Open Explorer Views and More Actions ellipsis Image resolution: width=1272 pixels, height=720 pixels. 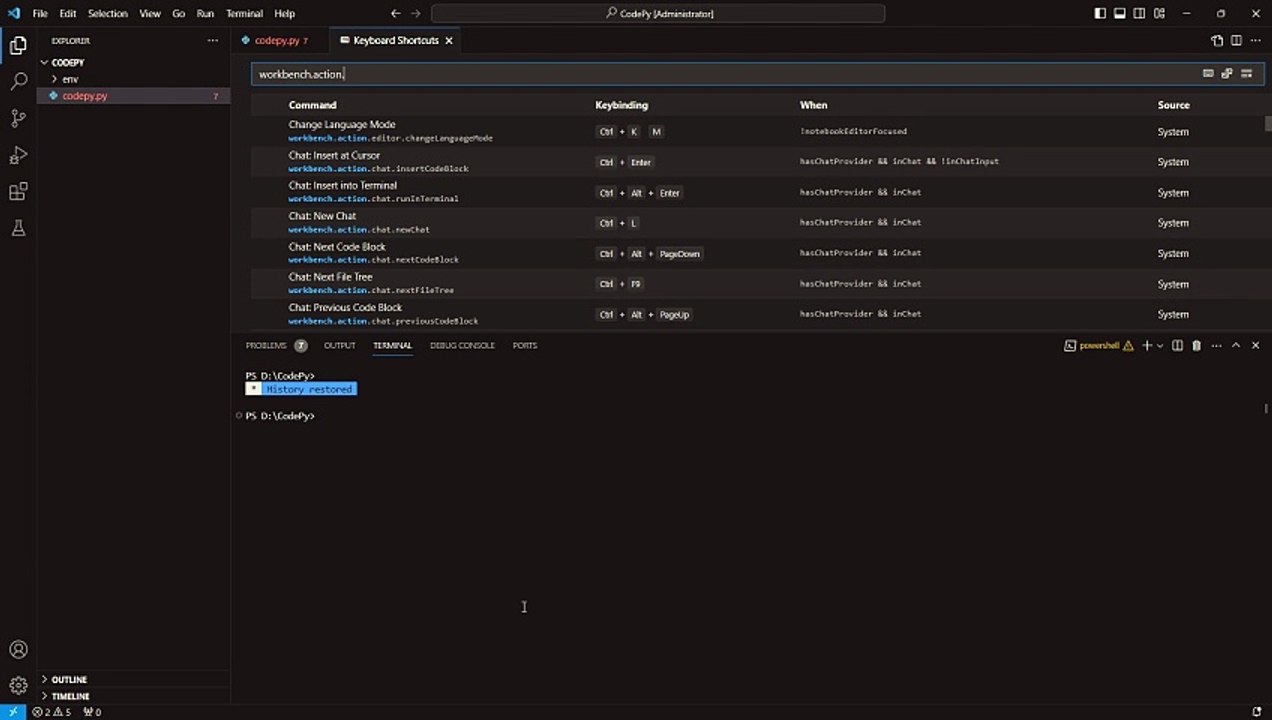pos(212,41)
